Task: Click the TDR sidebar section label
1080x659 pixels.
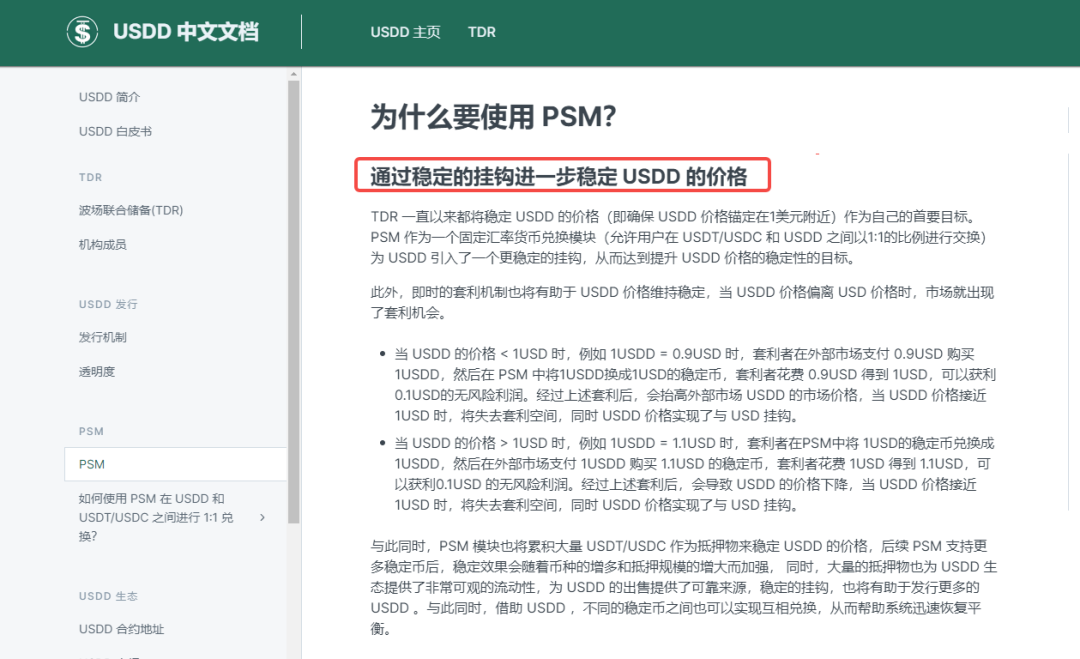Action: pos(90,177)
